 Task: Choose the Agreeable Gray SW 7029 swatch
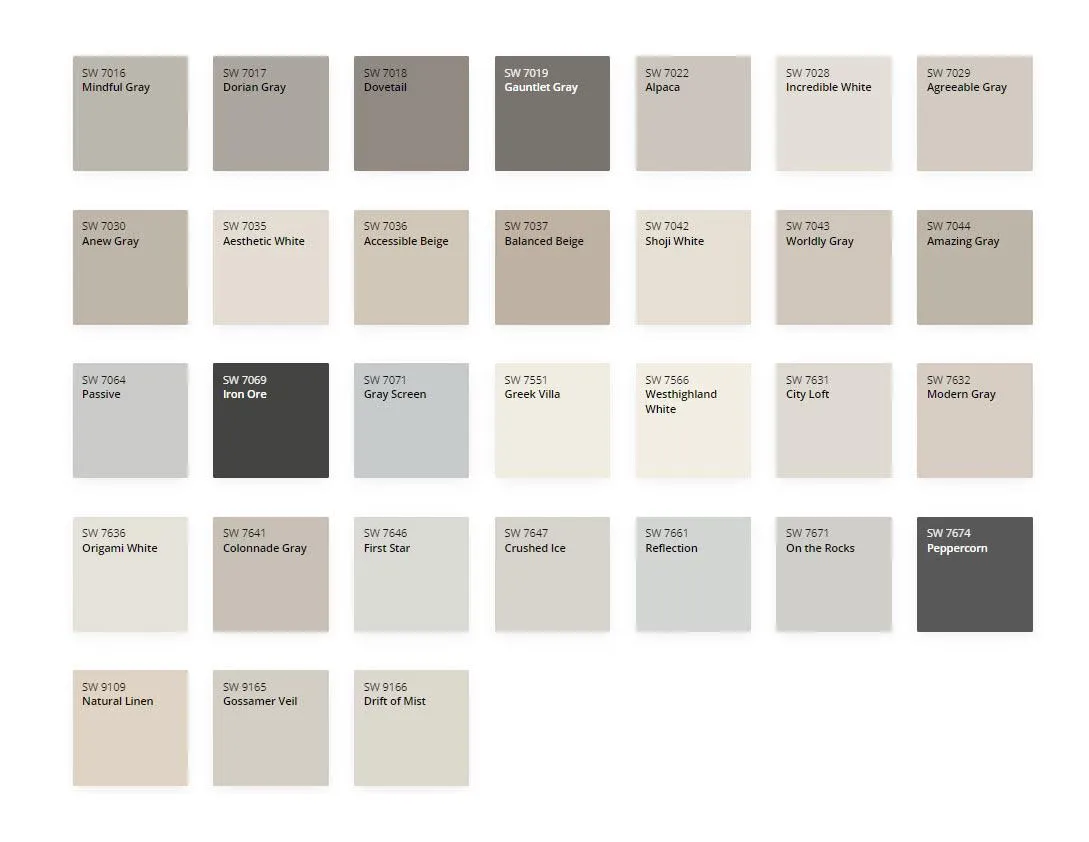[975, 113]
